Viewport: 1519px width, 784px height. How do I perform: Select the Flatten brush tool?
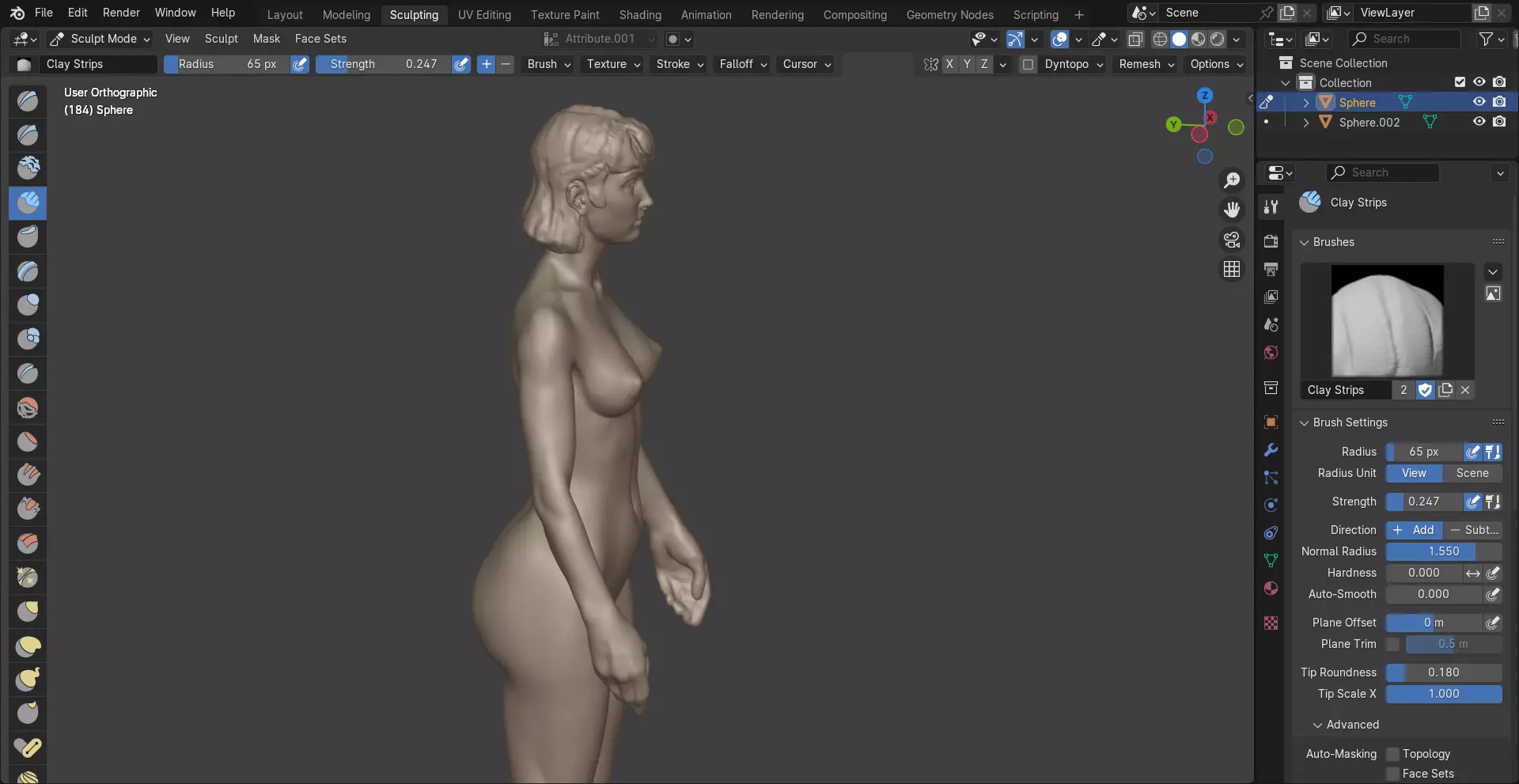[28, 441]
